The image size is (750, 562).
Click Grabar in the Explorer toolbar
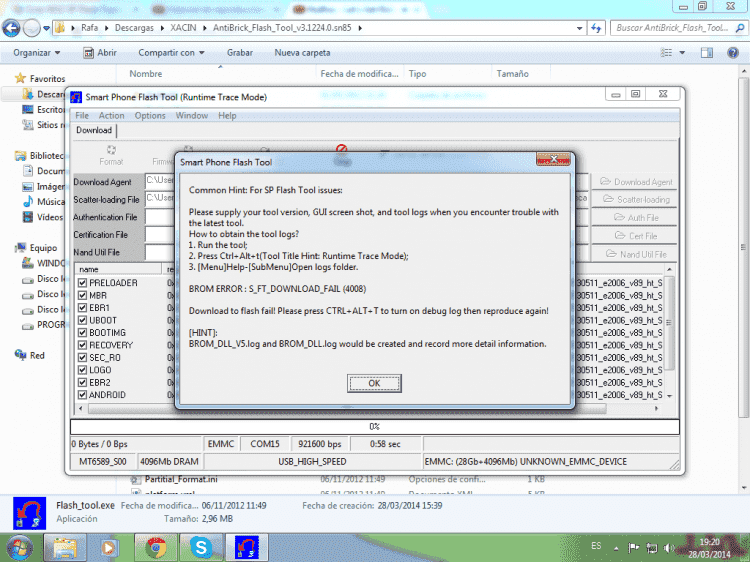240,53
